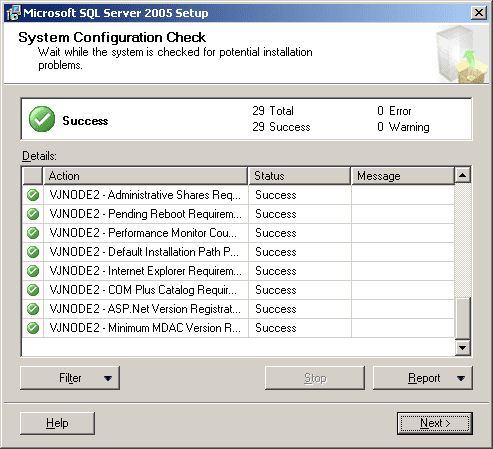Click the 'Details:' label
The image size is (493, 449).
[39, 156]
